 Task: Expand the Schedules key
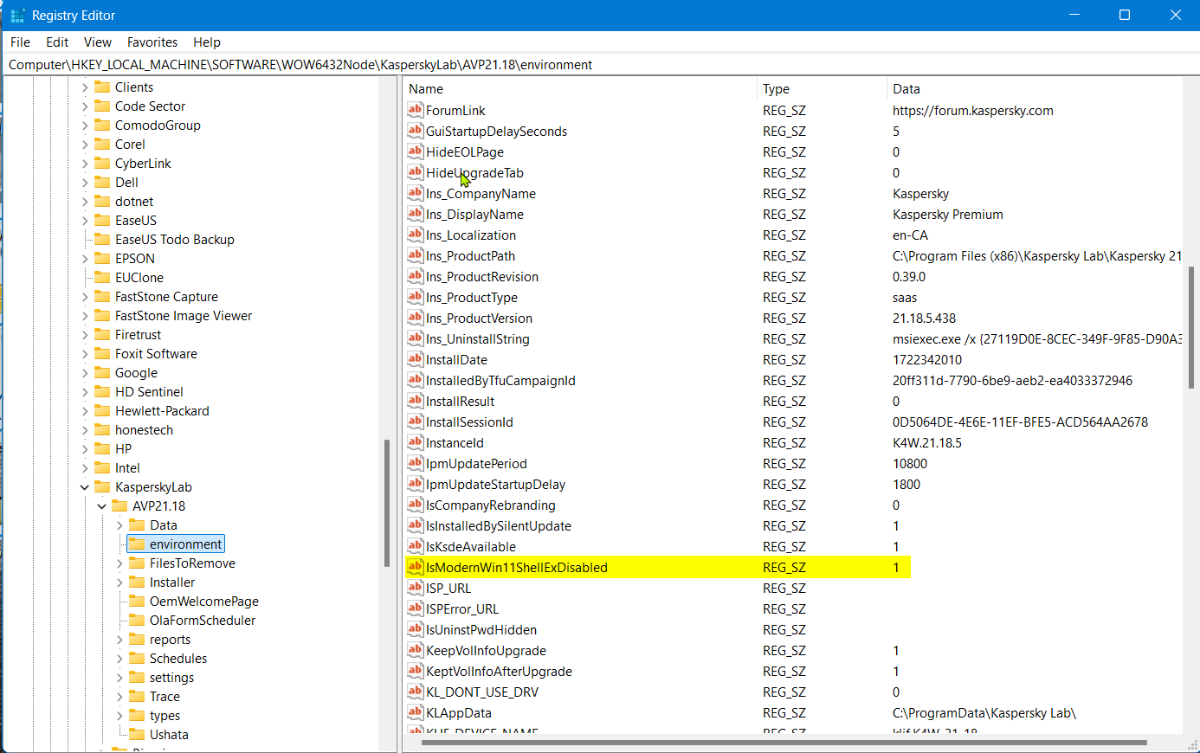119,658
